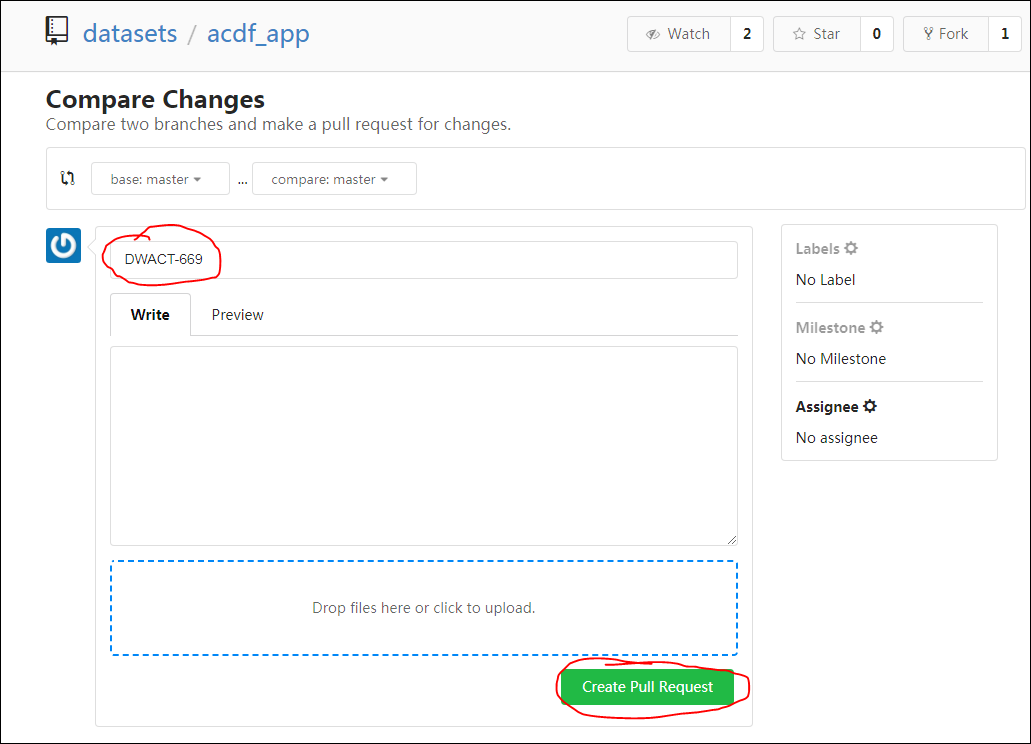Image resolution: width=1031 pixels, height=744 pixels.
Task: Switch to the Preview tab
Action: point(237,315)
